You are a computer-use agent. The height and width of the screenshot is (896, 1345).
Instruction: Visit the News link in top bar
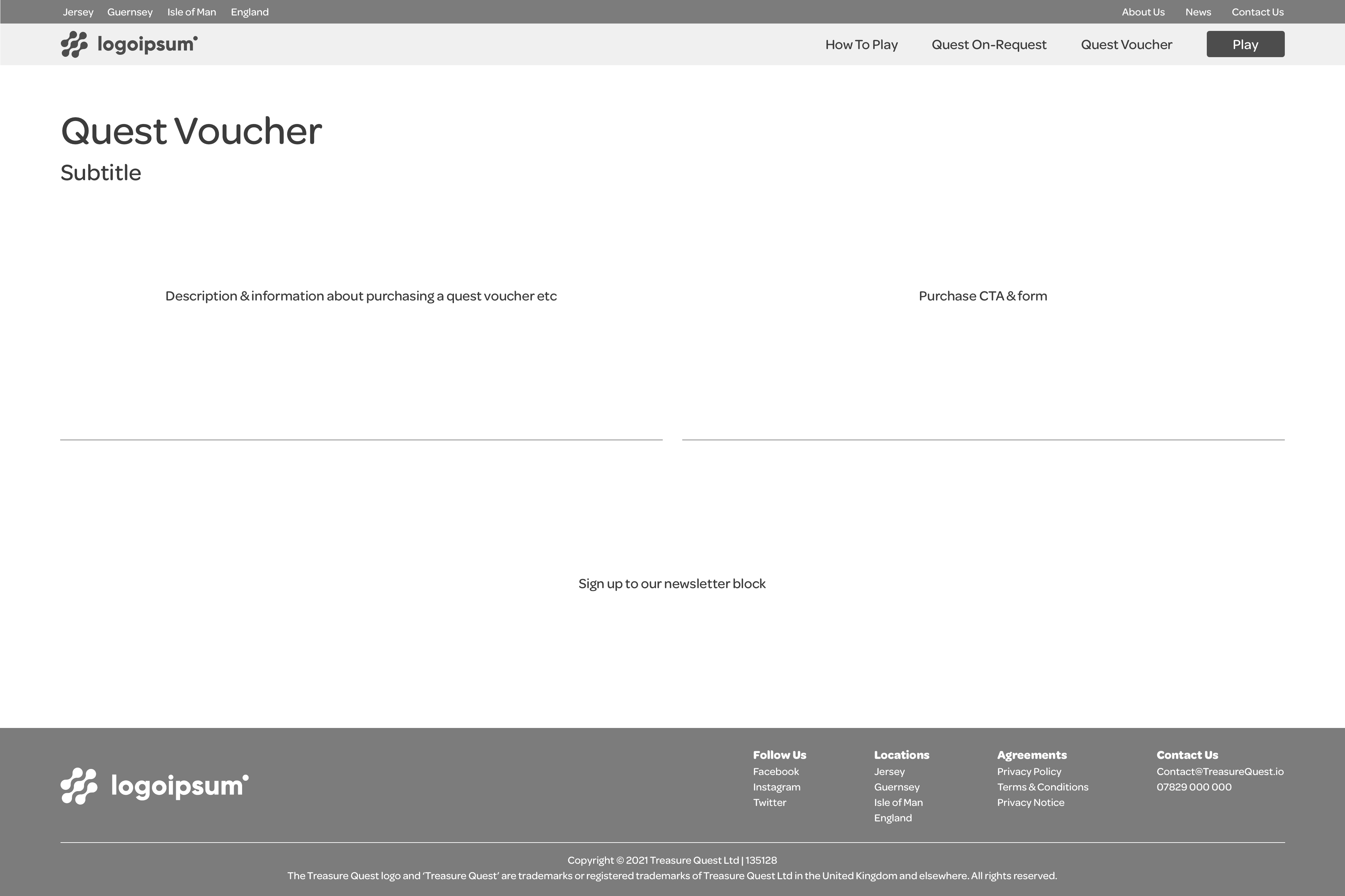[1197, 12]
